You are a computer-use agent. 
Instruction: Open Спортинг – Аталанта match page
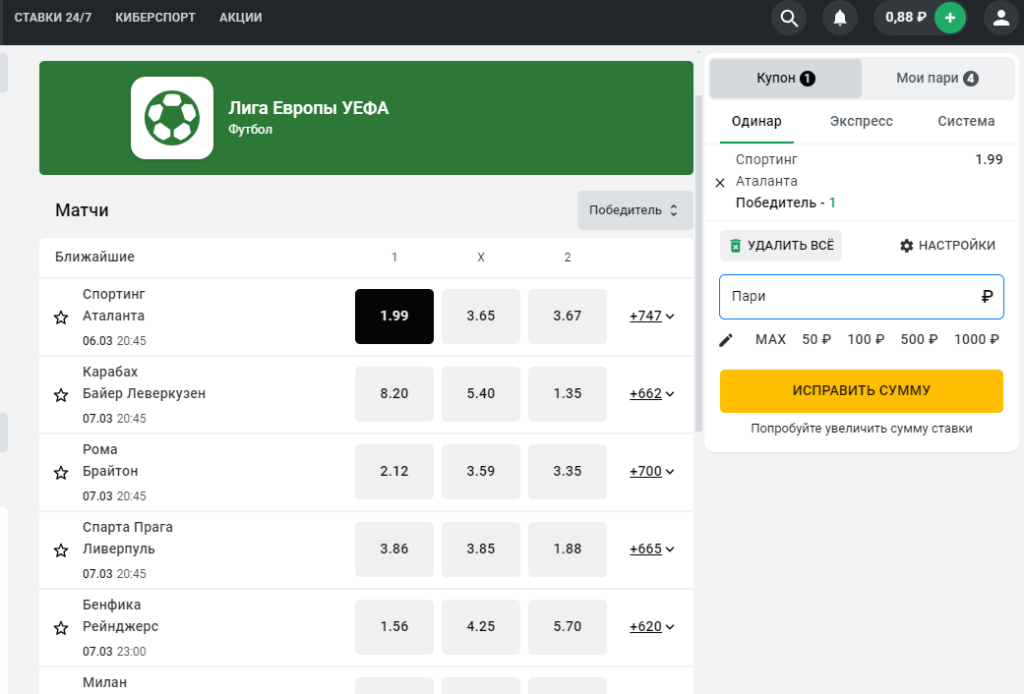pos(114,305)
